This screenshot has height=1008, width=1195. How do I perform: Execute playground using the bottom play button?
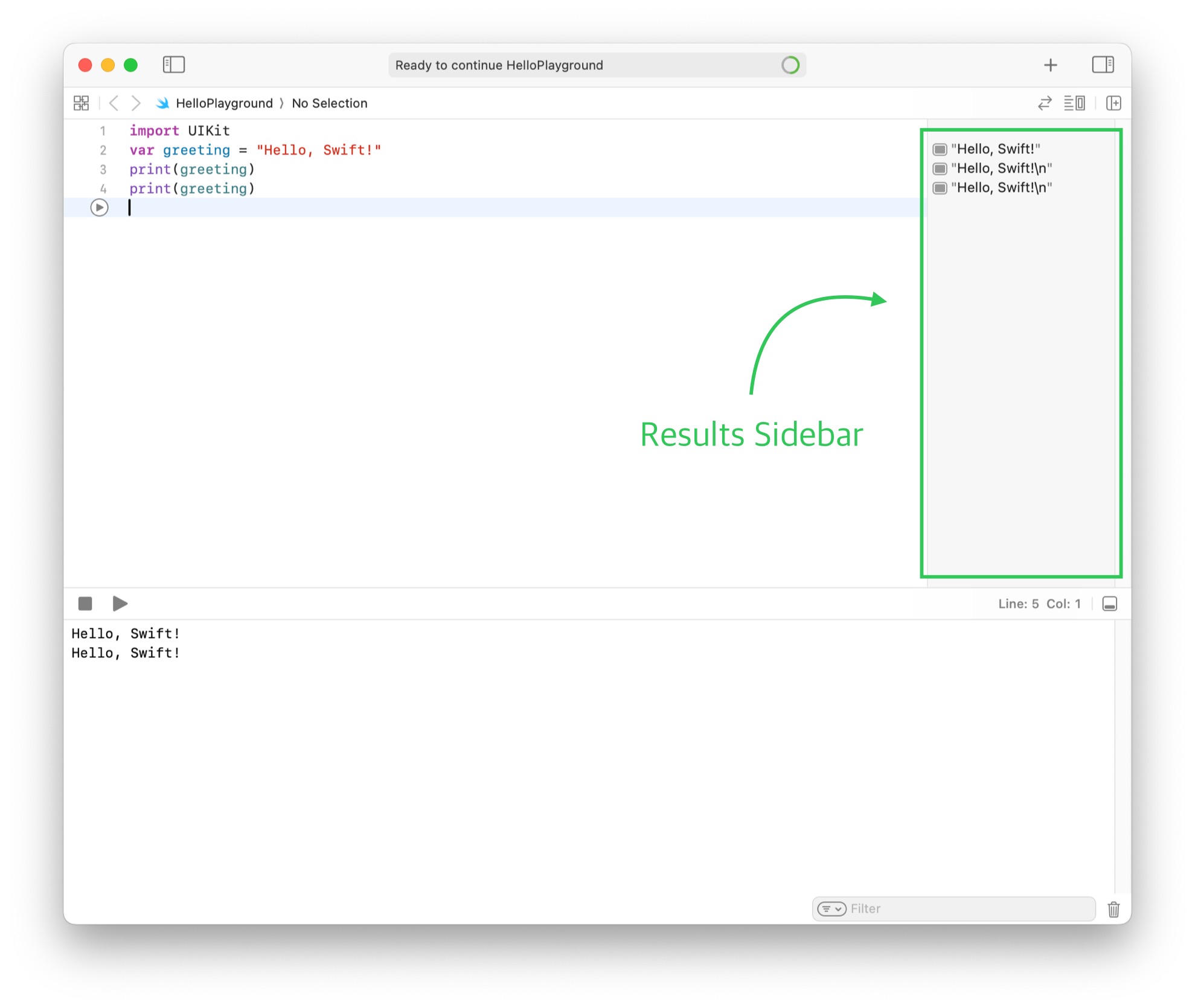pyautogui.click(x=120, y=604)
